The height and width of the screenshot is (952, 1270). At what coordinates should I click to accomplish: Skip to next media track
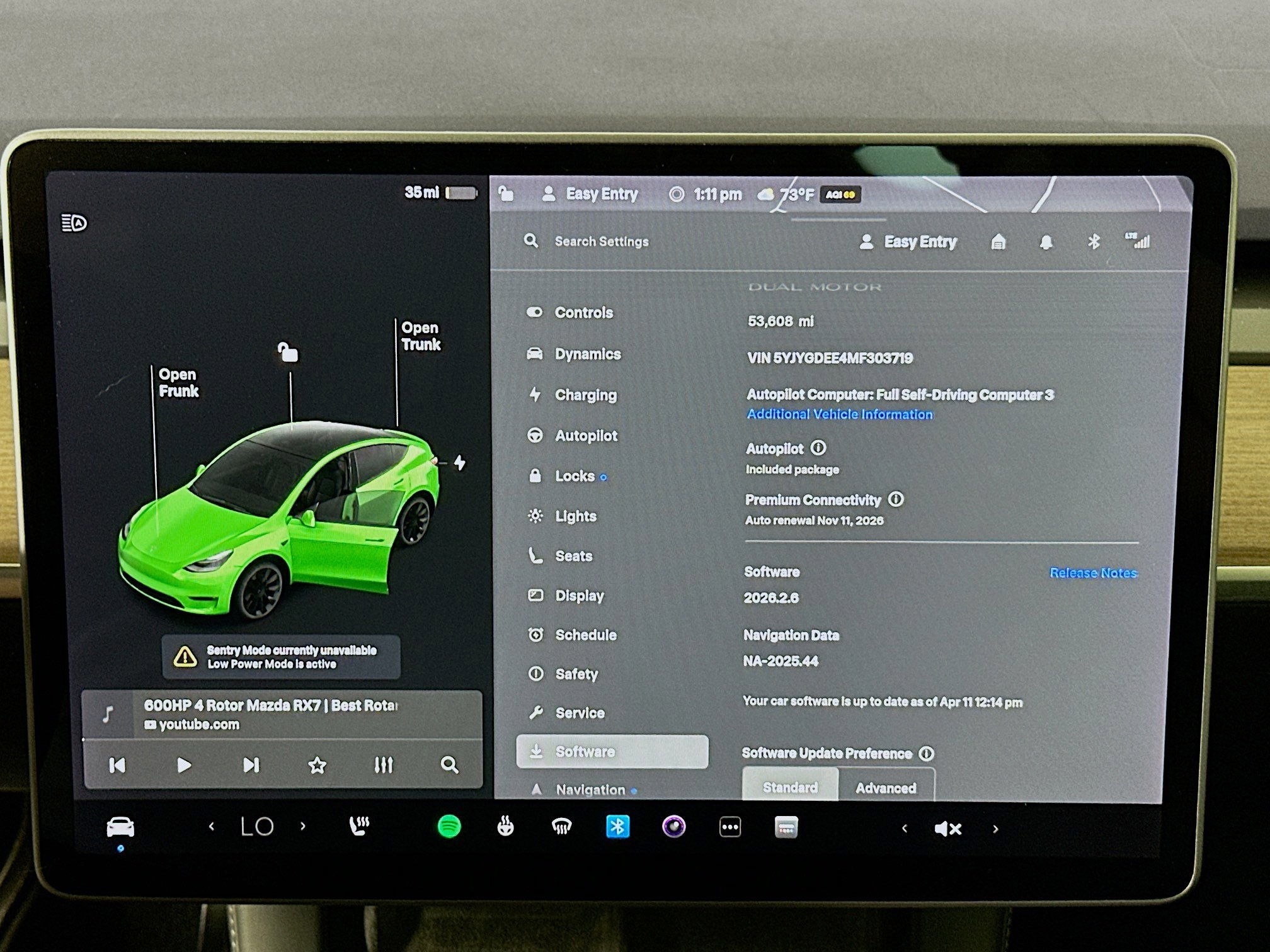251,765
